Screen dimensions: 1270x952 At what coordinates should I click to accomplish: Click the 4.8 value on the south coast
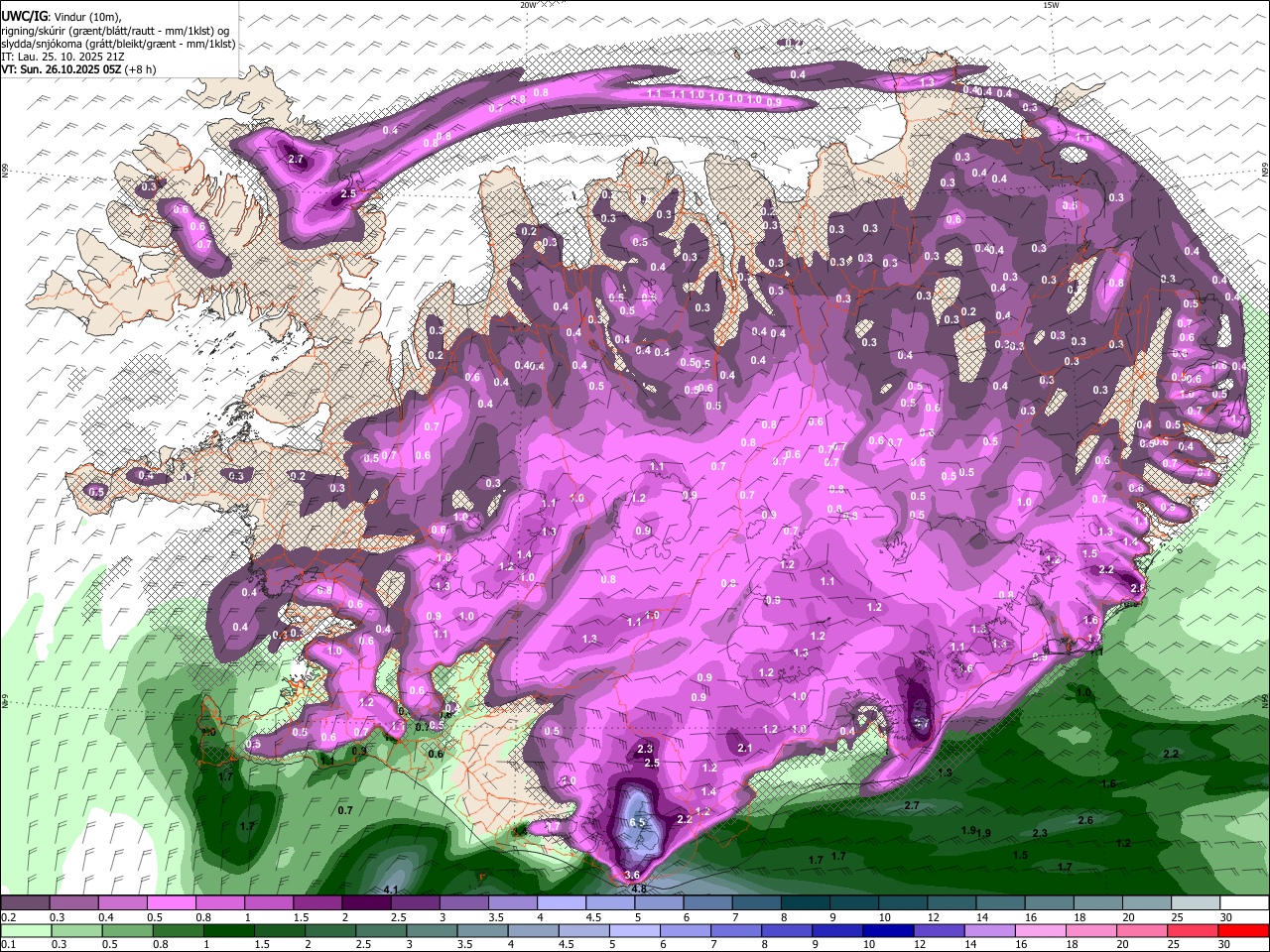[639, 890]
